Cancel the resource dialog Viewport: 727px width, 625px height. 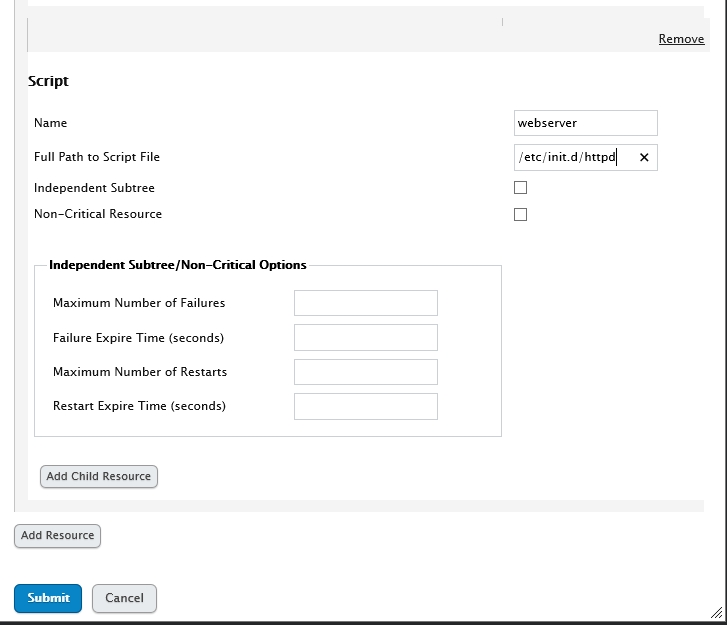(x=124, y=598)
